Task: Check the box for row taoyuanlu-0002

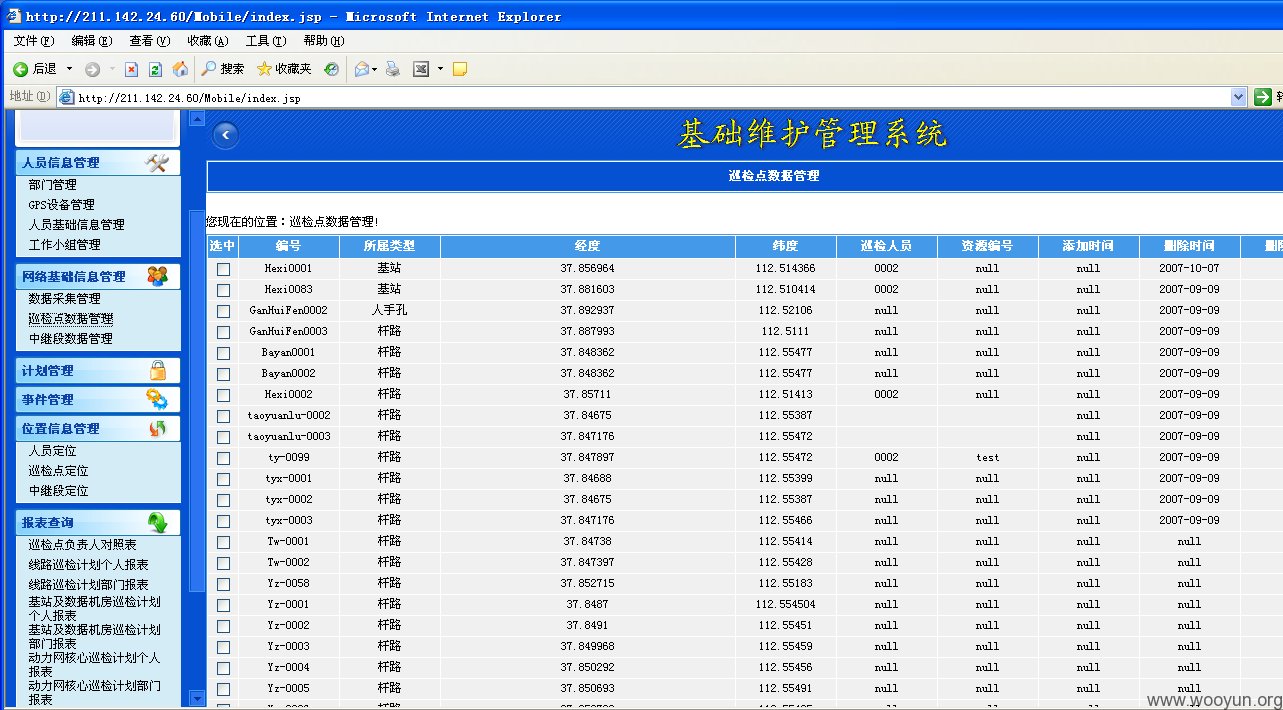Action: tap(223, 416)
